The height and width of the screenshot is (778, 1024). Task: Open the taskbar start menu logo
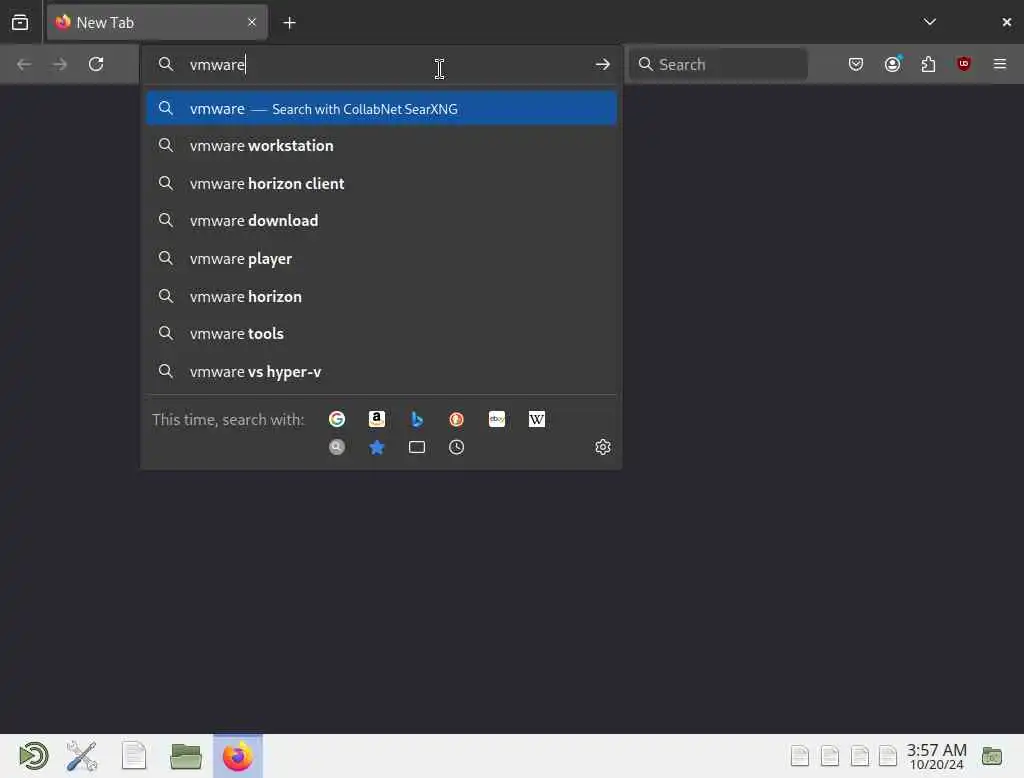coord(33,756)
